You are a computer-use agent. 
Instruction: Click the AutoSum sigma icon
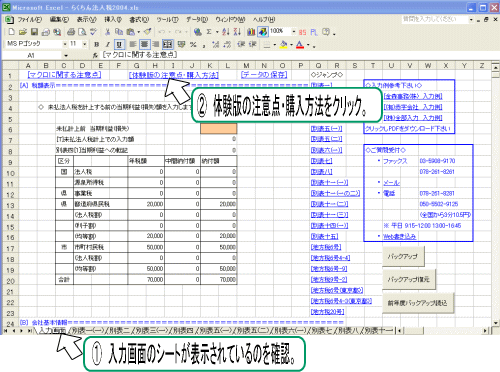click(209, 32)
